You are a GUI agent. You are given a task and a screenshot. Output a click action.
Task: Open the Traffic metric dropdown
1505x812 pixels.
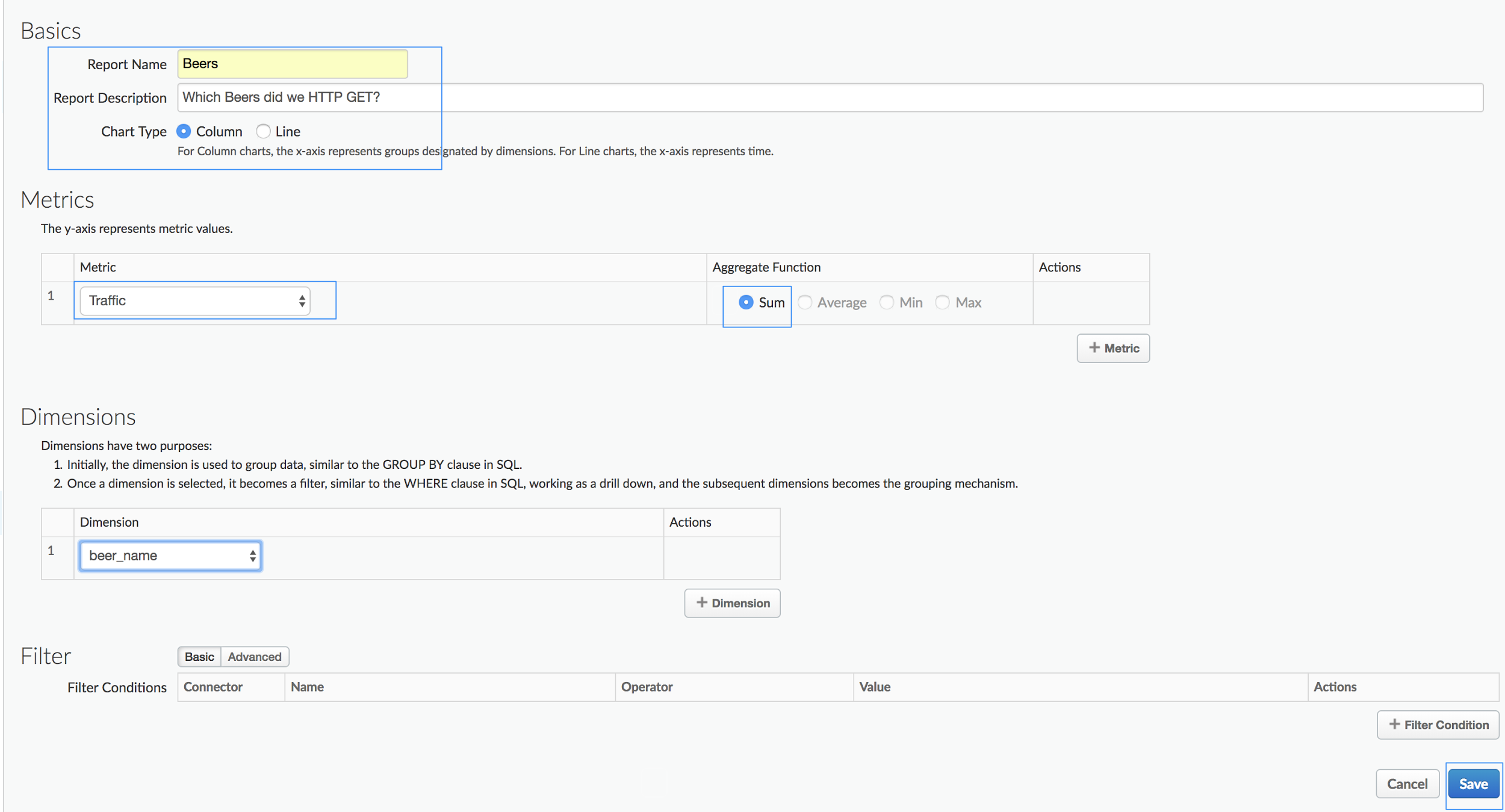[x=195, y=301]
